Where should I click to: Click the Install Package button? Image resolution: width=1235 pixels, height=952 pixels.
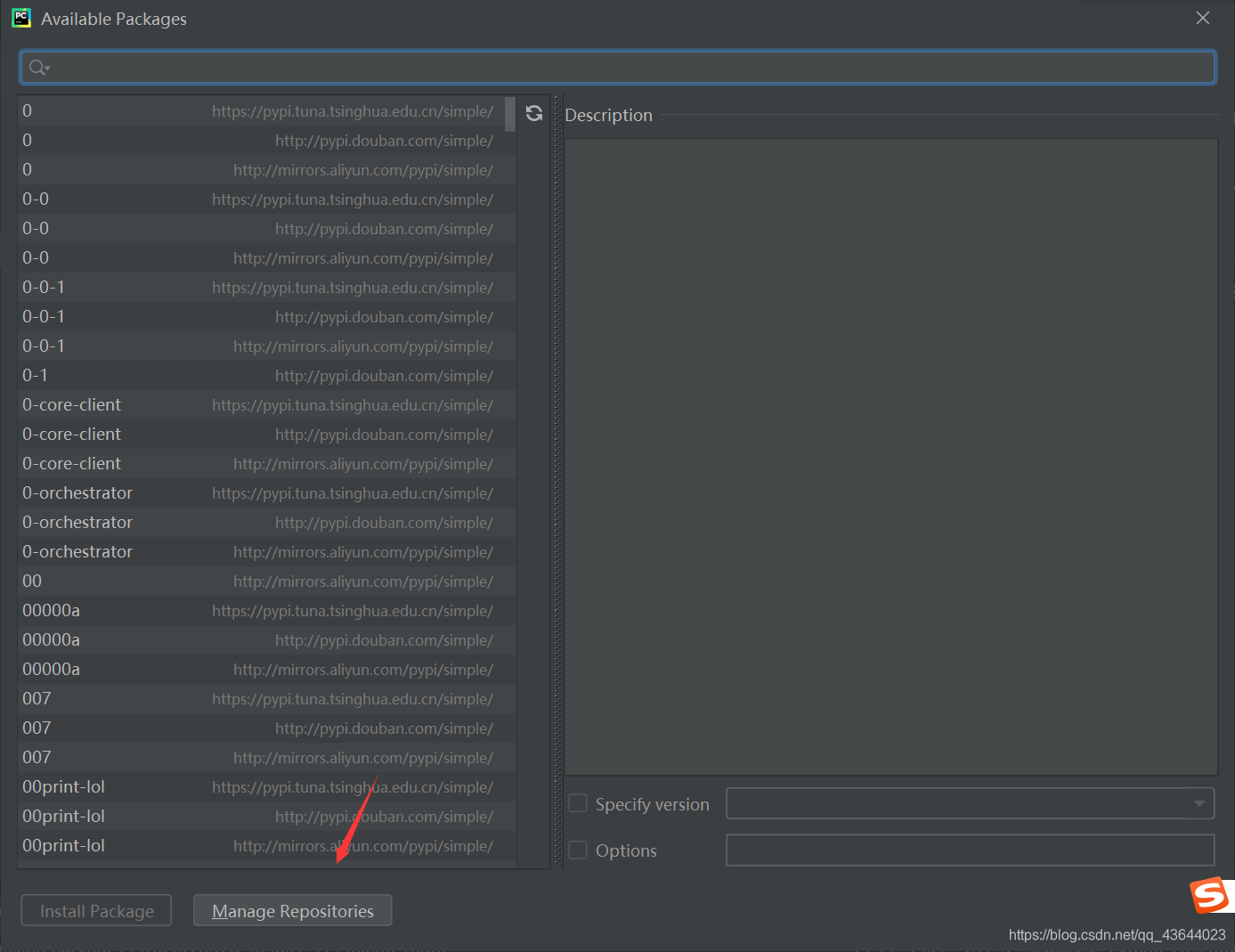[x=96, y=910]
